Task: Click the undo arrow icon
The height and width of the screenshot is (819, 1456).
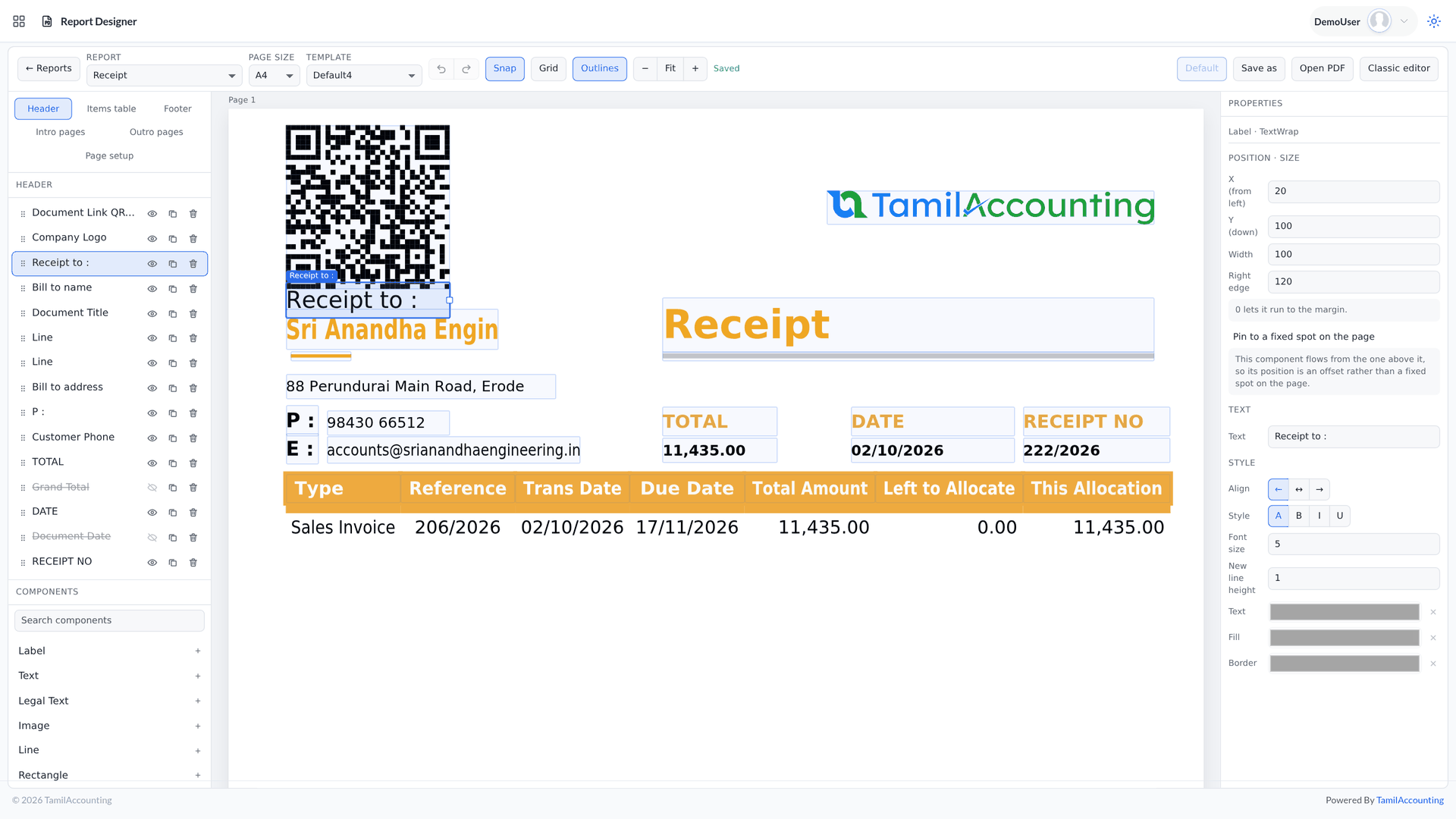Action: coord(441,69)
